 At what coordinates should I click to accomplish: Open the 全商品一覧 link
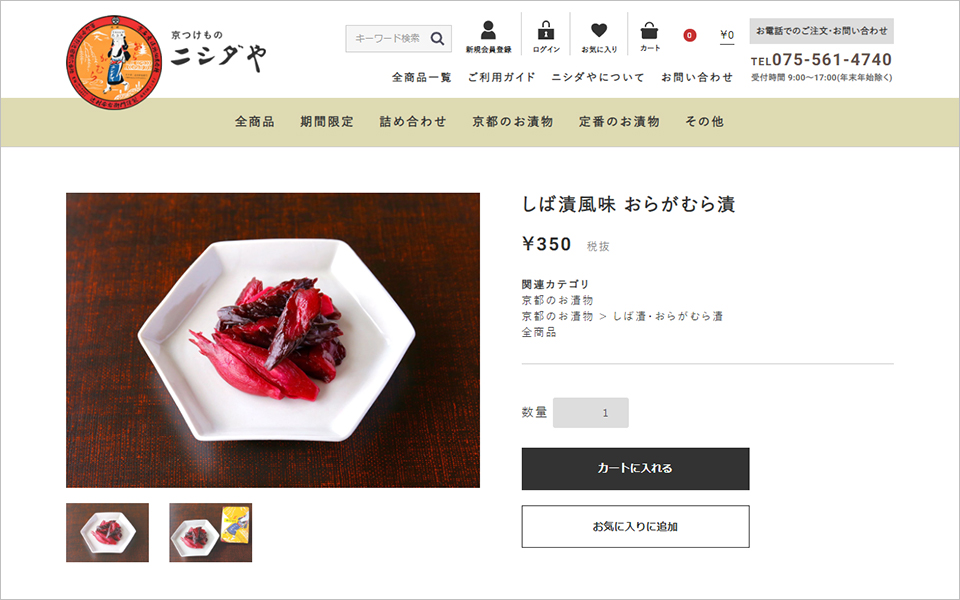click(422, 77)
